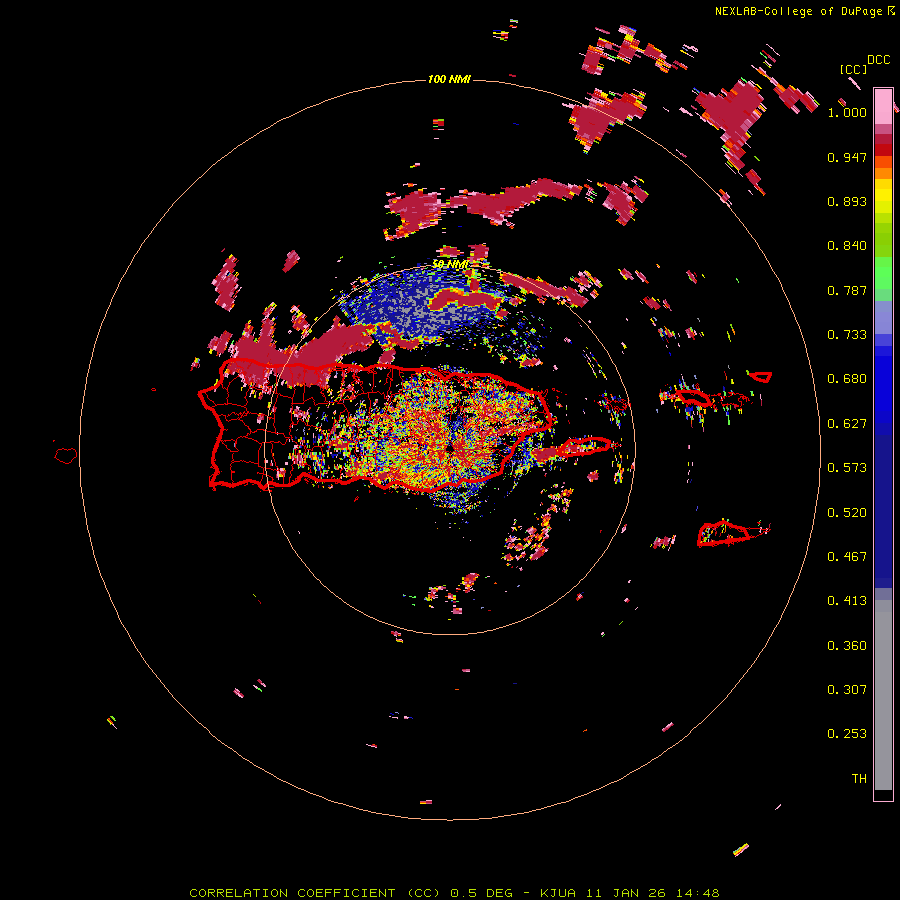
Task: Select the 0.307 scale value
Action: point(847,690)
